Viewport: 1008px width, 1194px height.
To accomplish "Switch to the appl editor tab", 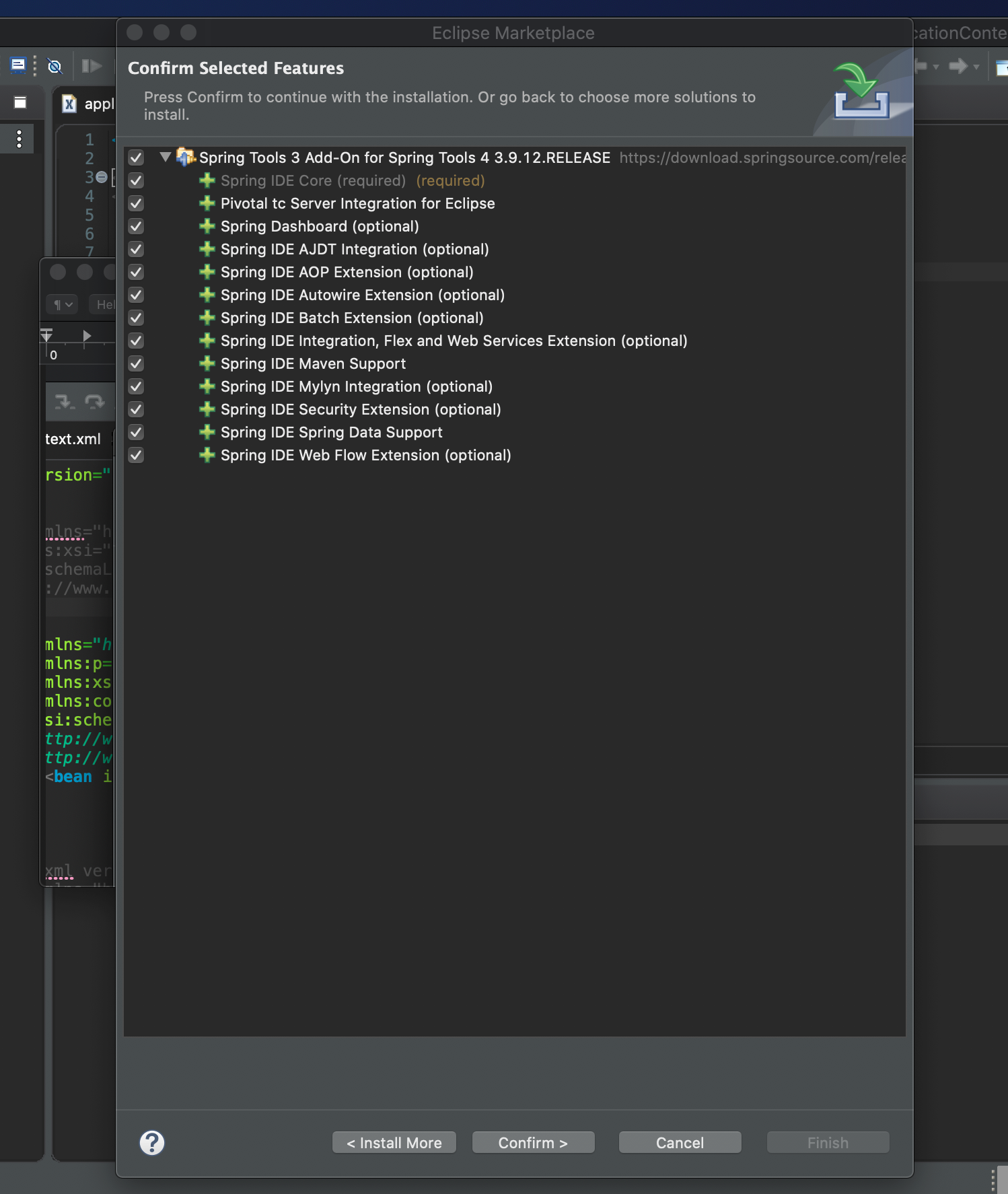I will (88, 104).
